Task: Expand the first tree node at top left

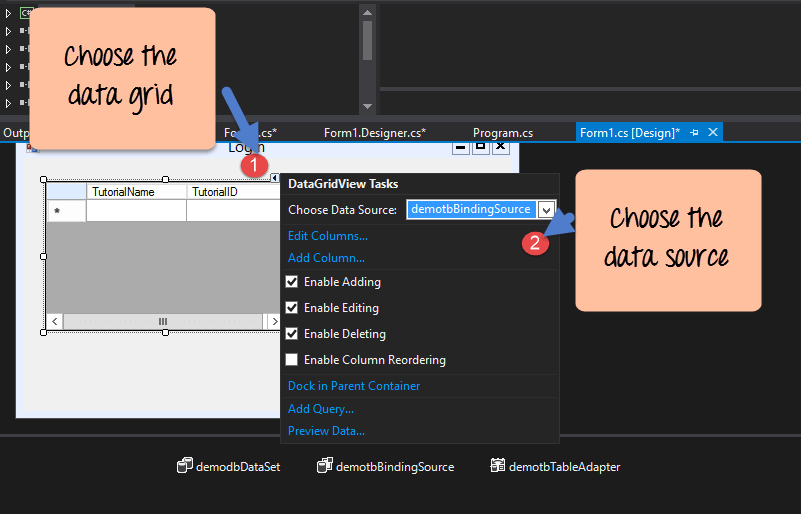Action: pyautogui.click(x=8, y=13)
